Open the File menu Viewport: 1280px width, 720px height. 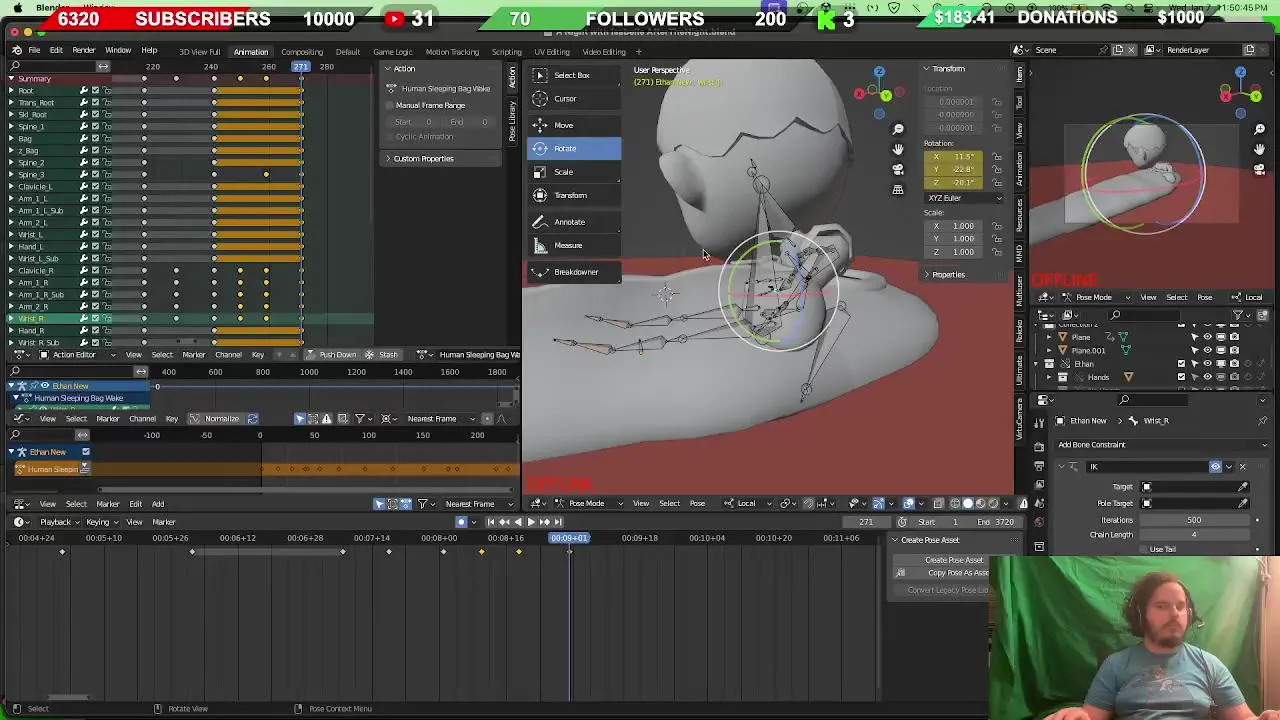click(34, 50)
